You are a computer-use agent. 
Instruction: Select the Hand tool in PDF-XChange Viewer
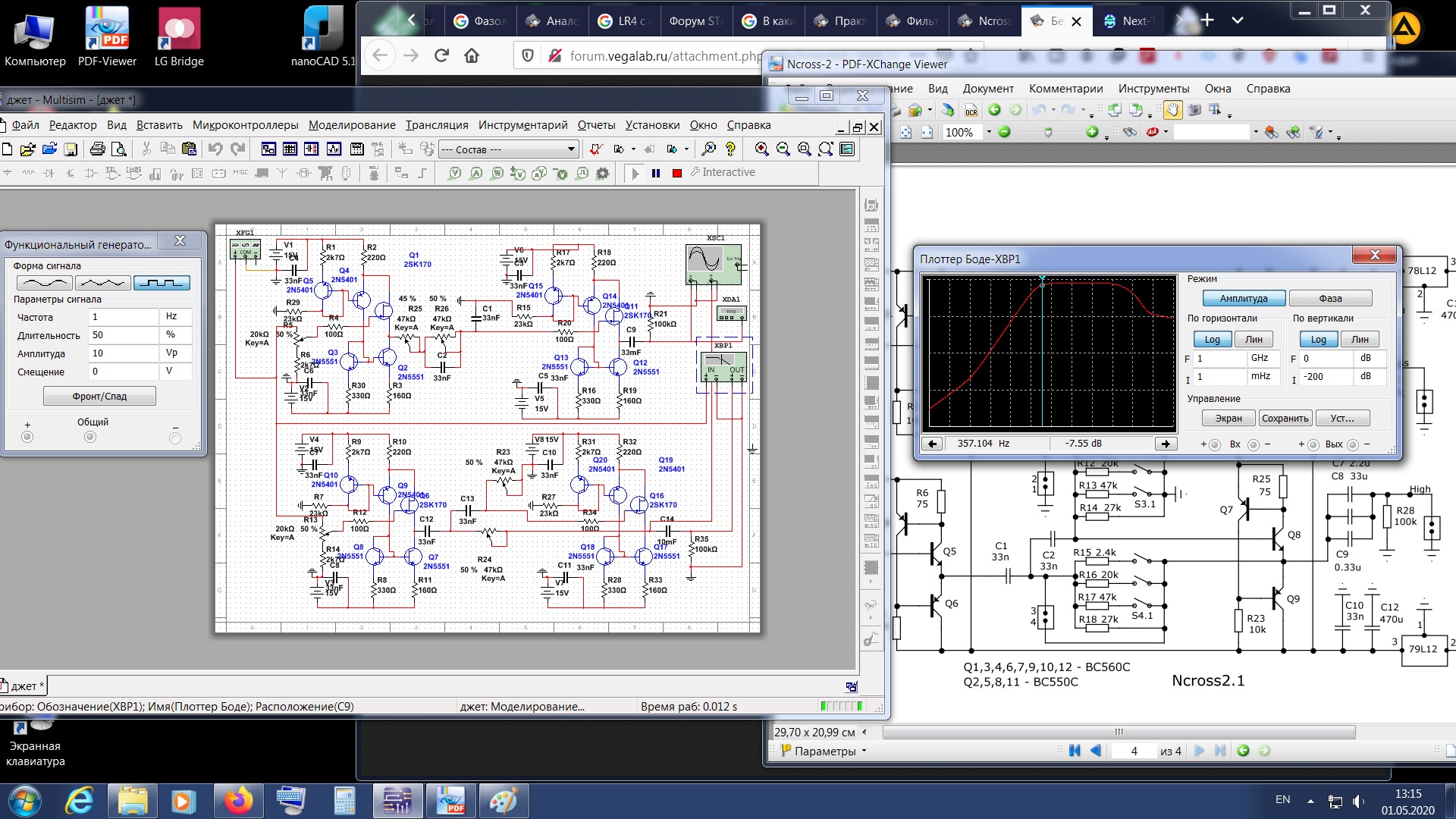click(x=1172, y=111)
